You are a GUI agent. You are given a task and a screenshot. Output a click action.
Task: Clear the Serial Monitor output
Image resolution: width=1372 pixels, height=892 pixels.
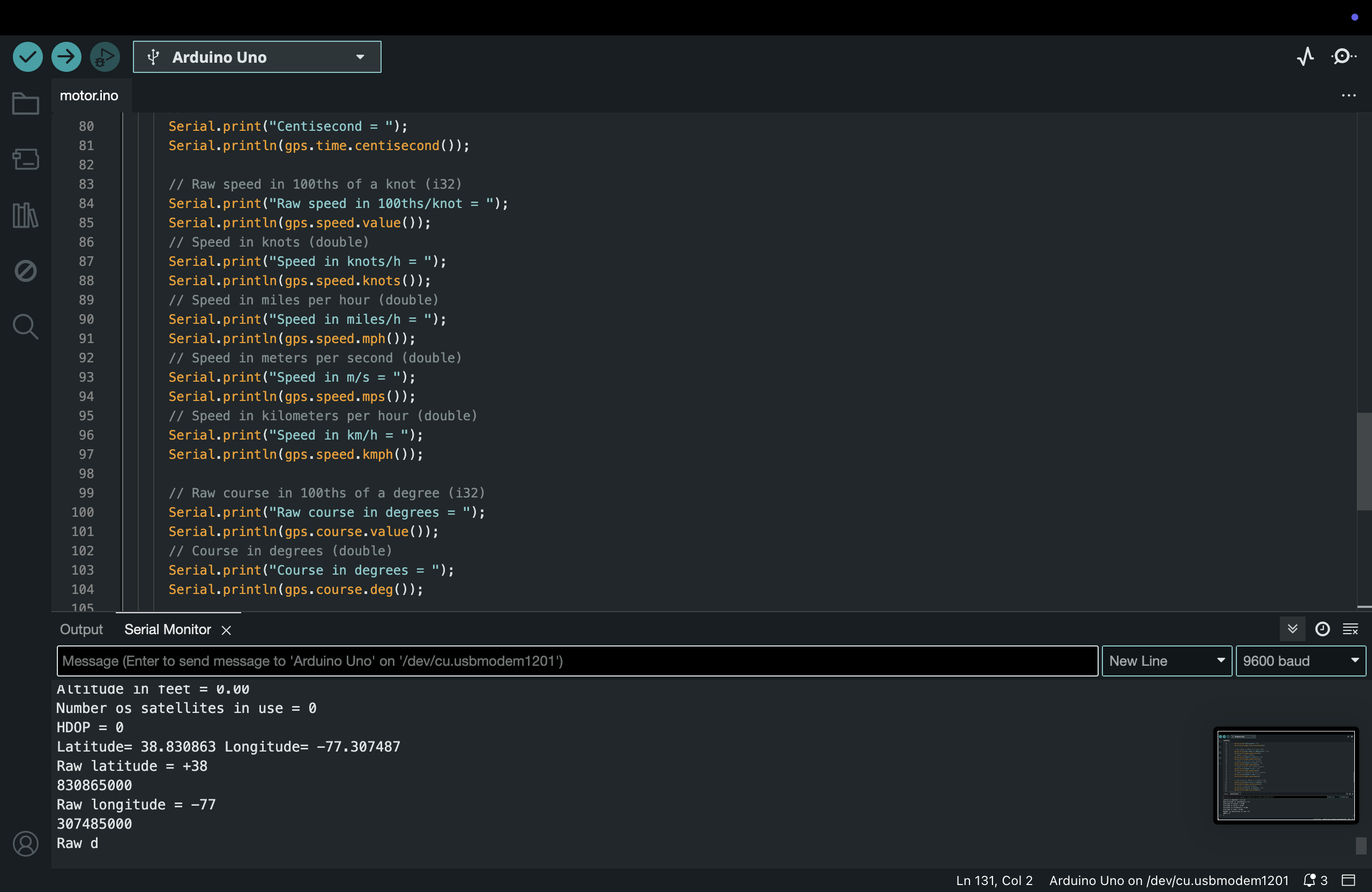(x=1351, y=628)
